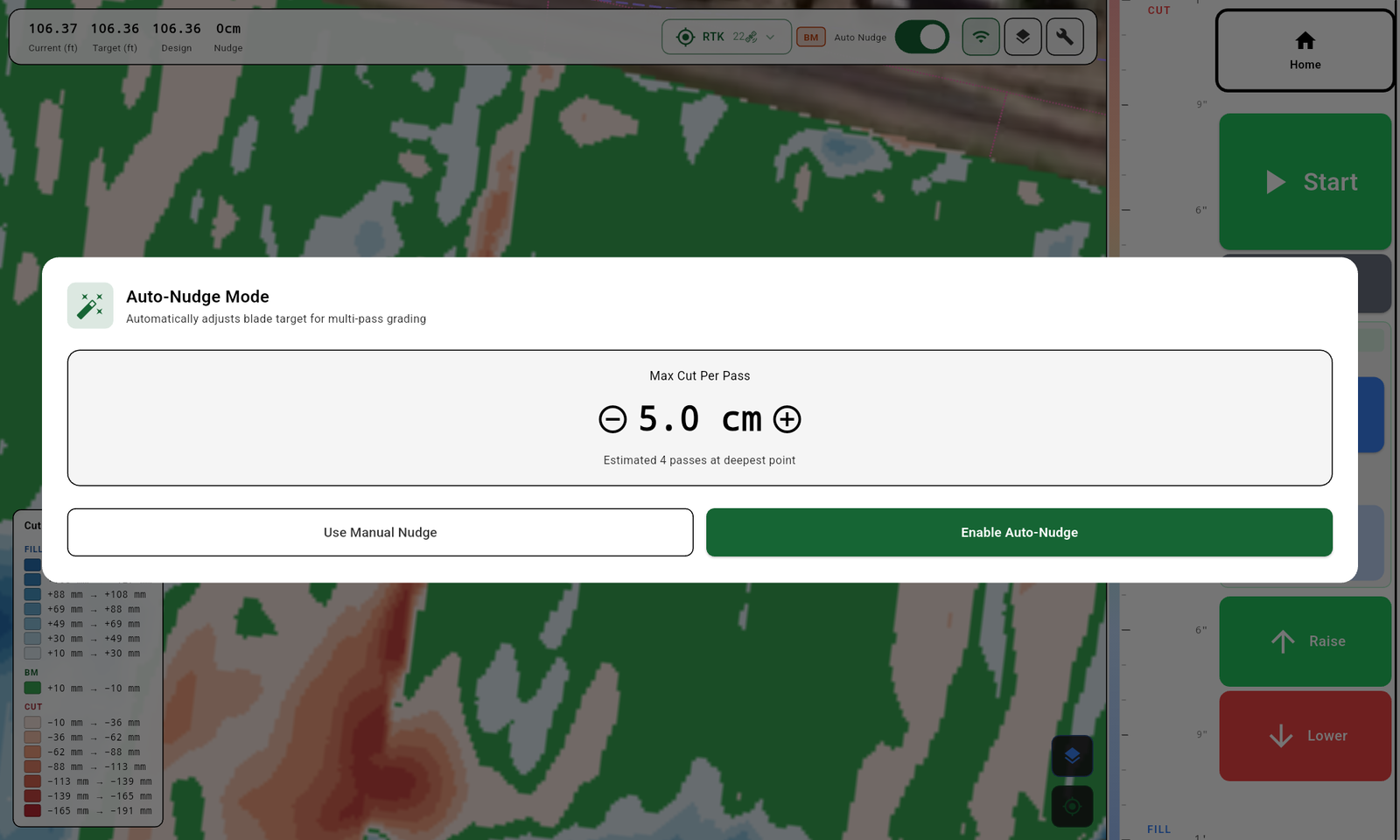The image size is (1400, 840).
Task: Click the -113 mm → -139 mm legend row
Action: [x=88, y=781]
